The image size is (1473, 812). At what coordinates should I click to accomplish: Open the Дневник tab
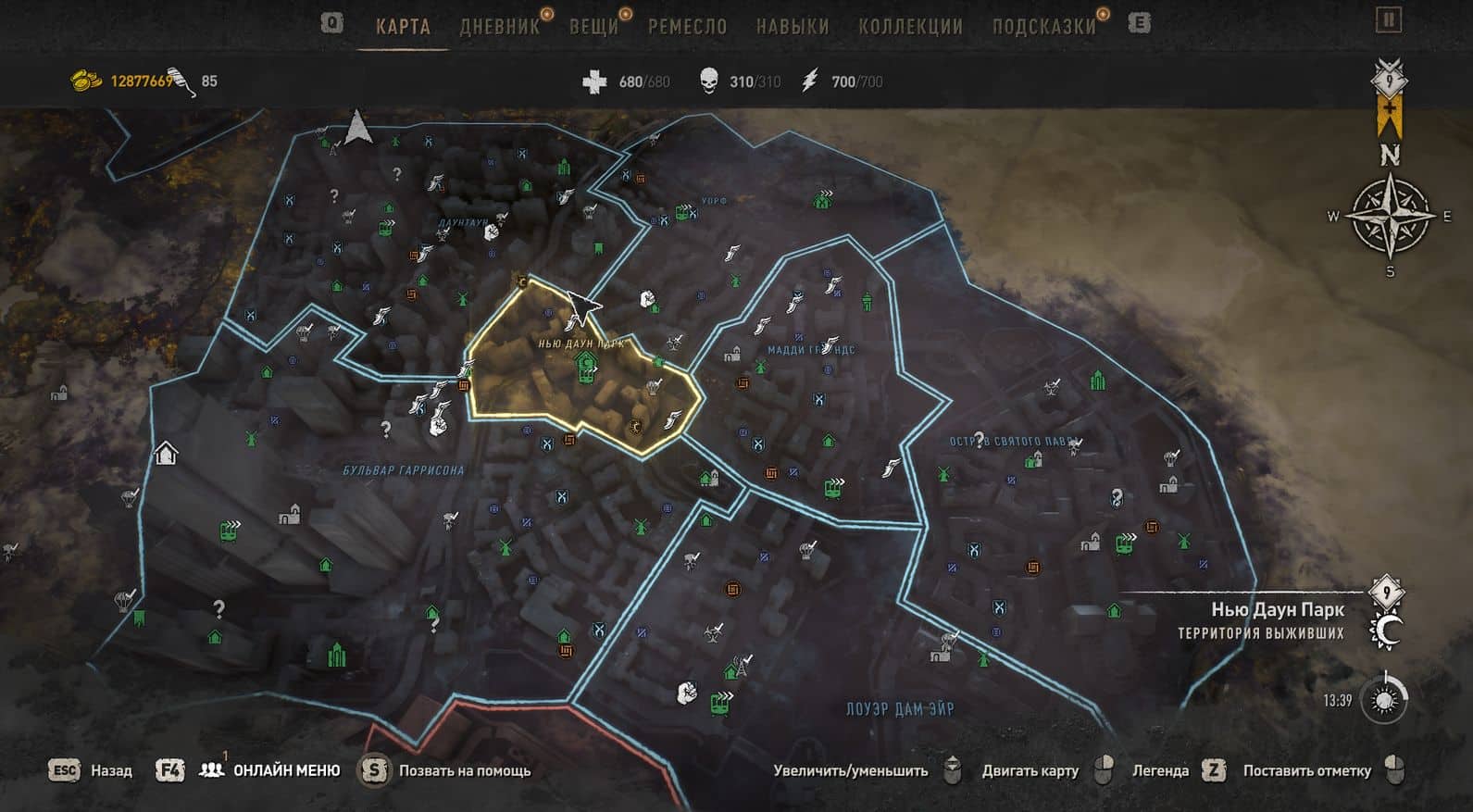[500, 26]
